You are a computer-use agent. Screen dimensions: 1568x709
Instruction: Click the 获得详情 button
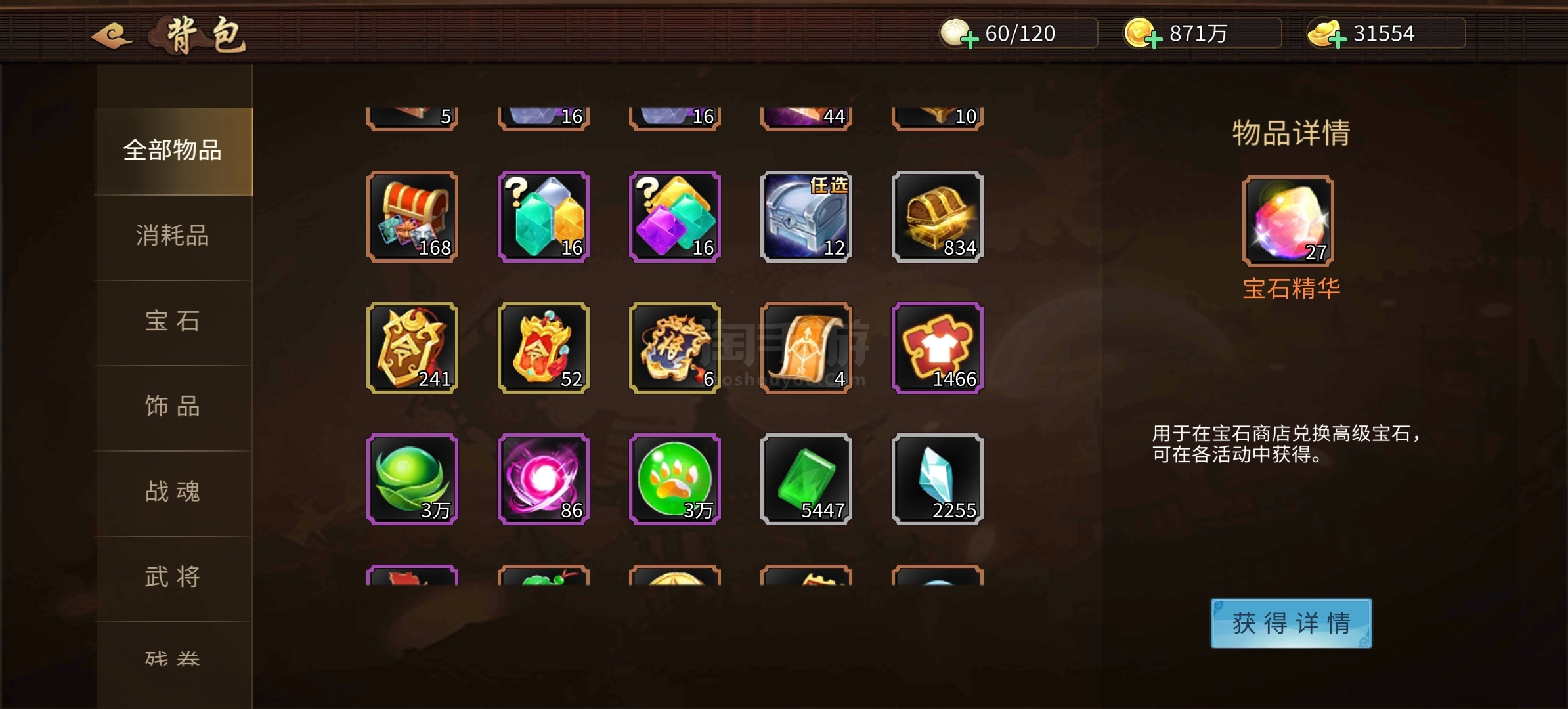coord(1291,623)
